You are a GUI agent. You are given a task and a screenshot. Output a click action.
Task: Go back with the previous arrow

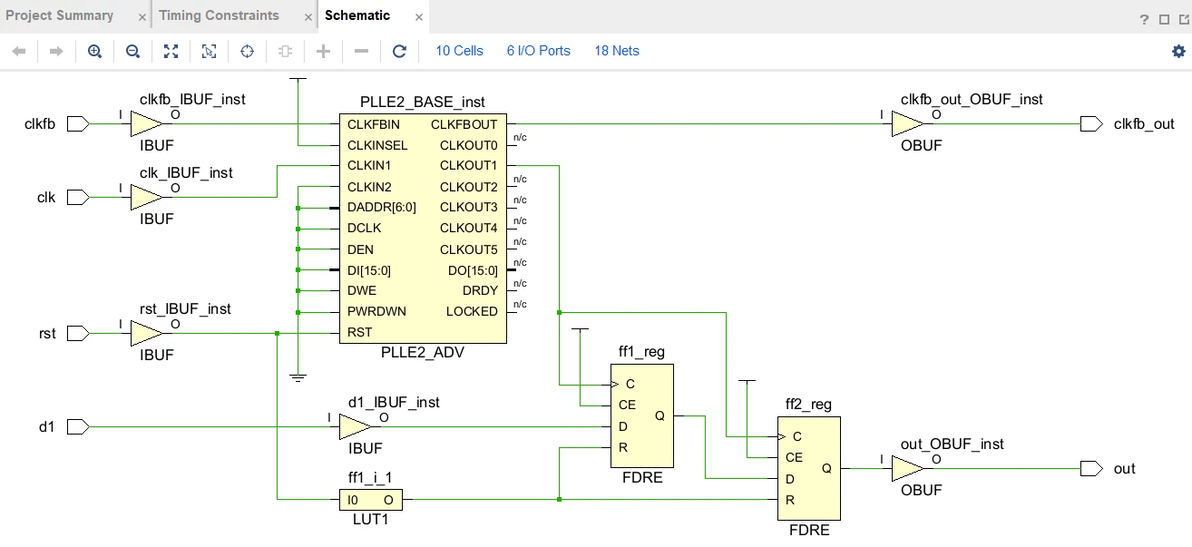19,51
